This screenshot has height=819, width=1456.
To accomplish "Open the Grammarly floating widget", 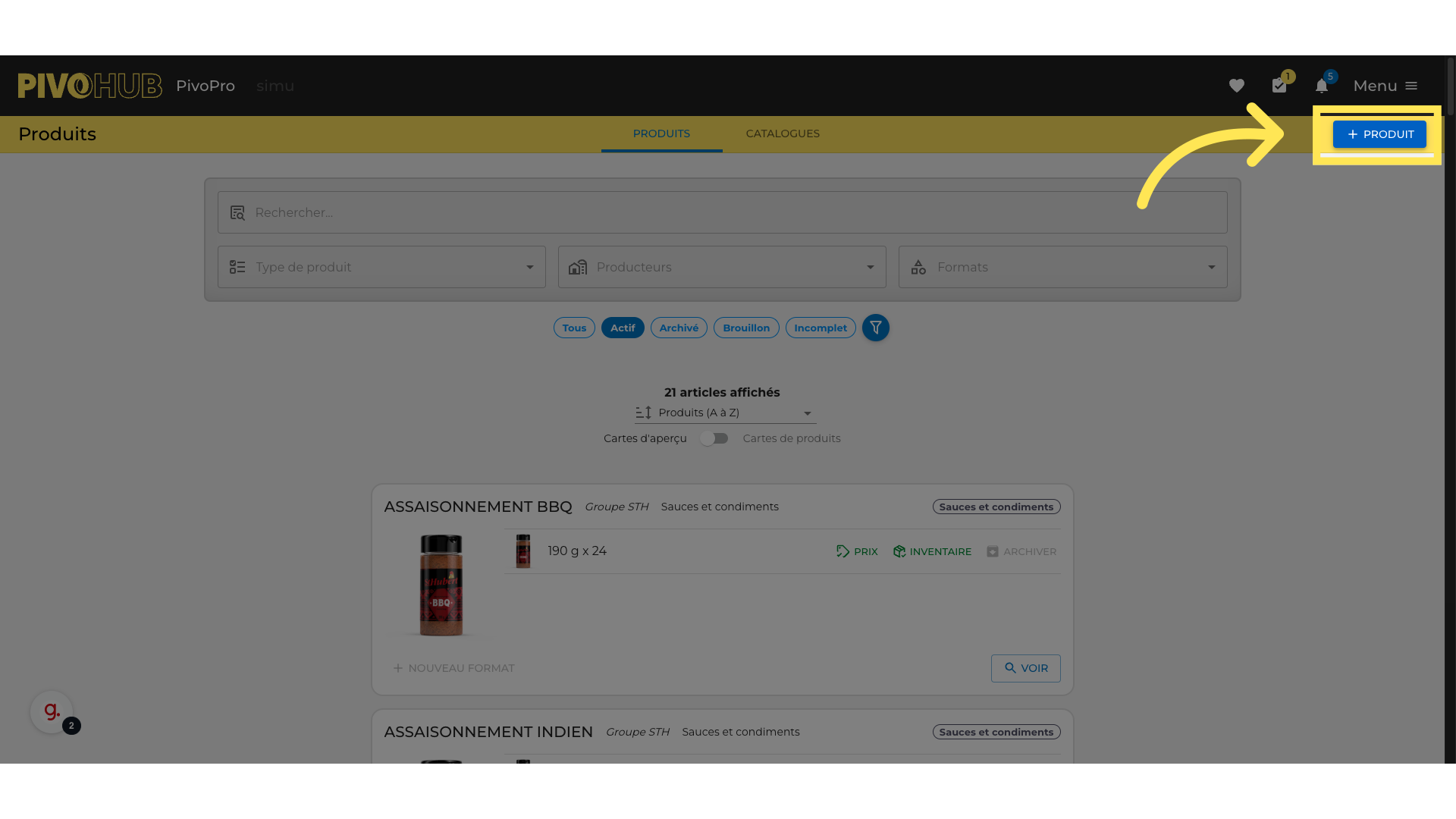I will (52, 711).
